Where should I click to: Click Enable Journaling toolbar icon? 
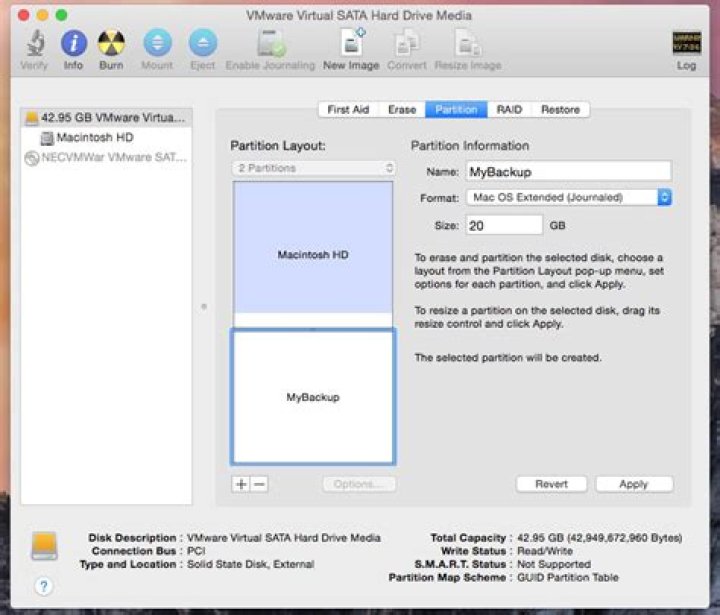[271, 43]
